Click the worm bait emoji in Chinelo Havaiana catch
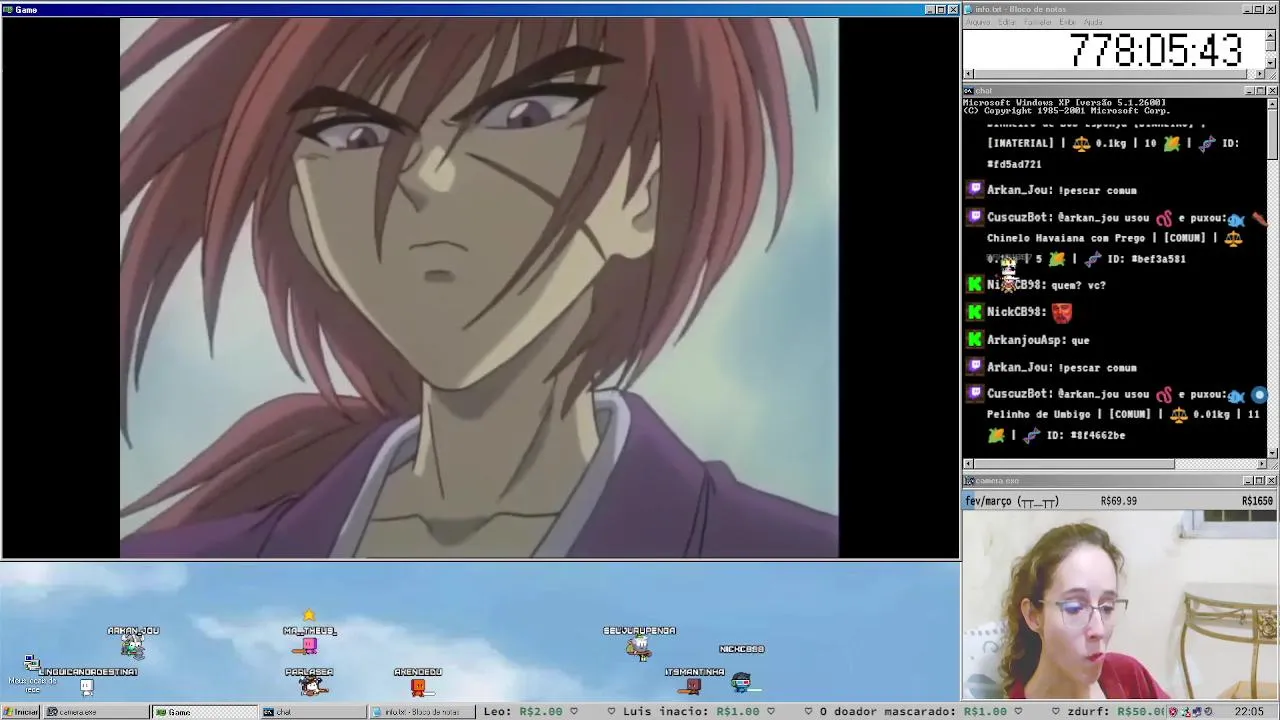This screenshot has height=720, width=1280. point(1164,218)
